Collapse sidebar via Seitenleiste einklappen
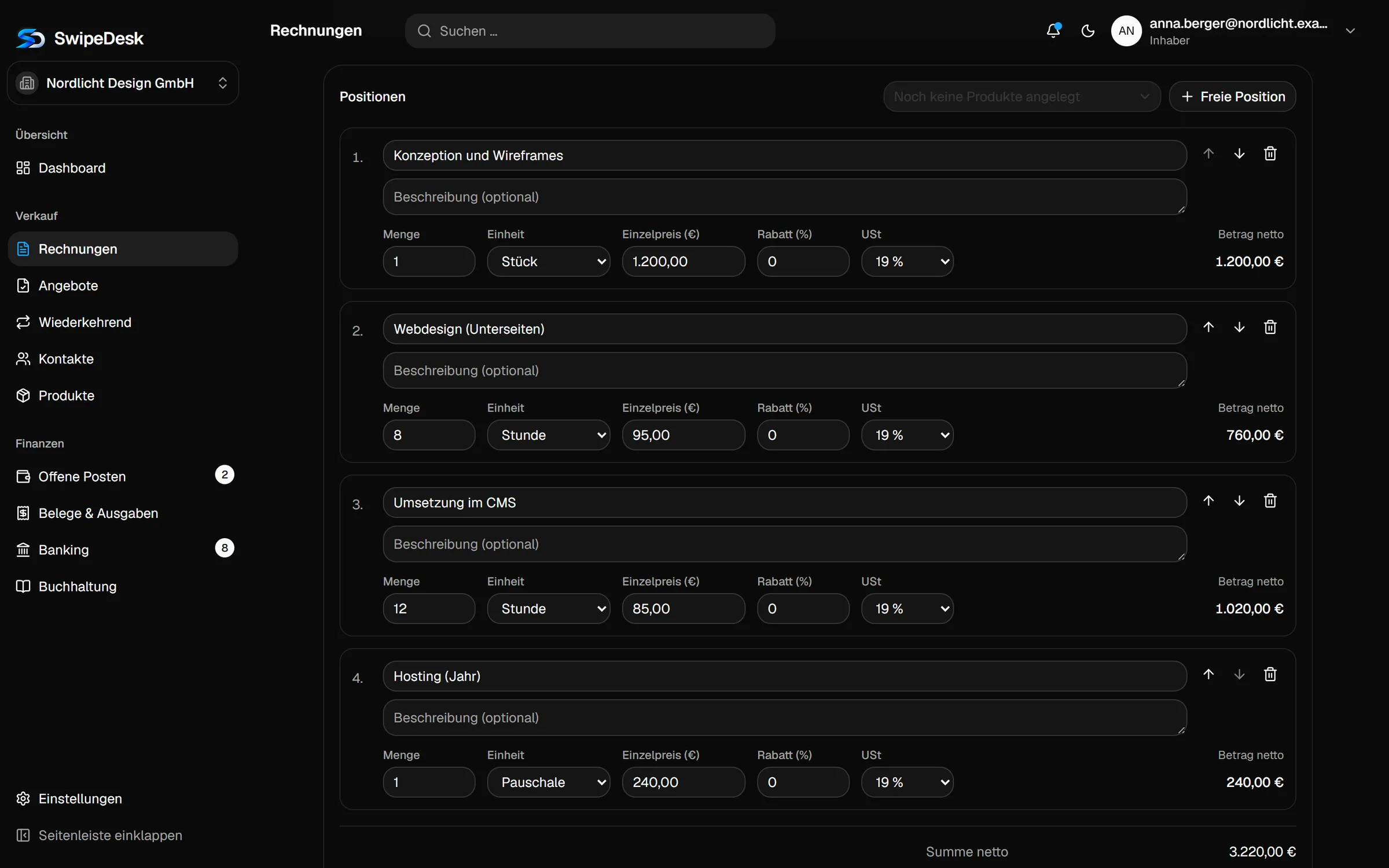 coord(123,835)
